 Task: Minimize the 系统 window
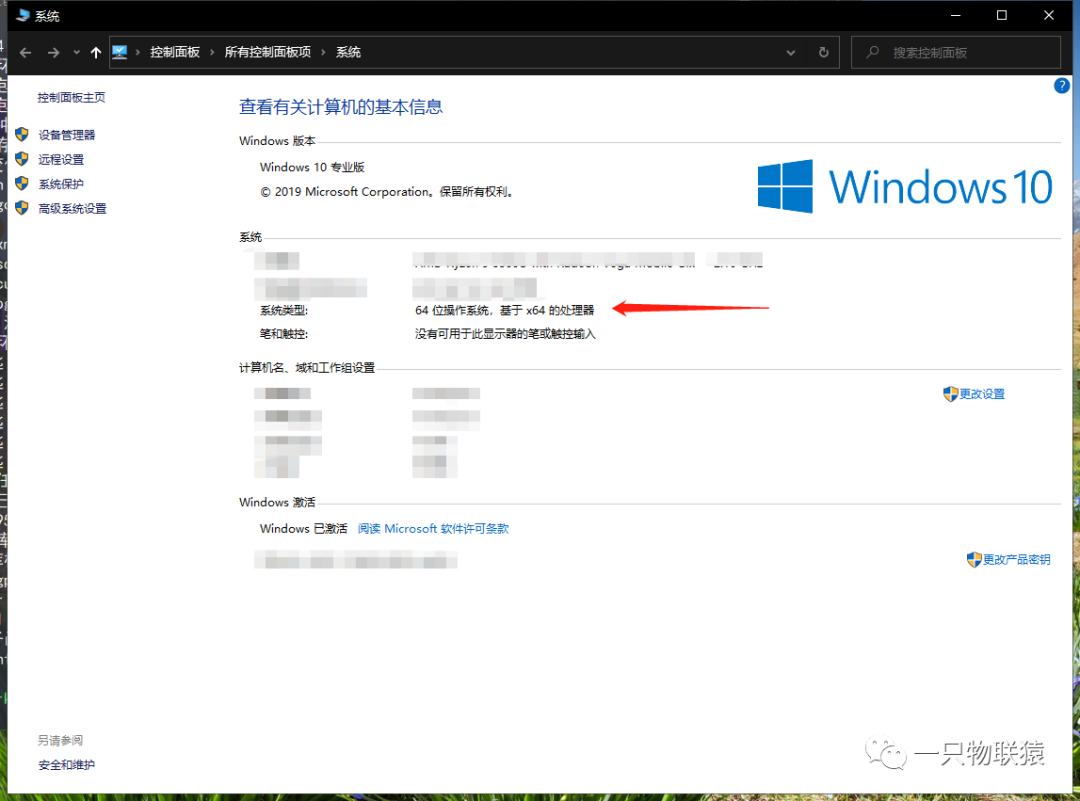tap(955, 15)
